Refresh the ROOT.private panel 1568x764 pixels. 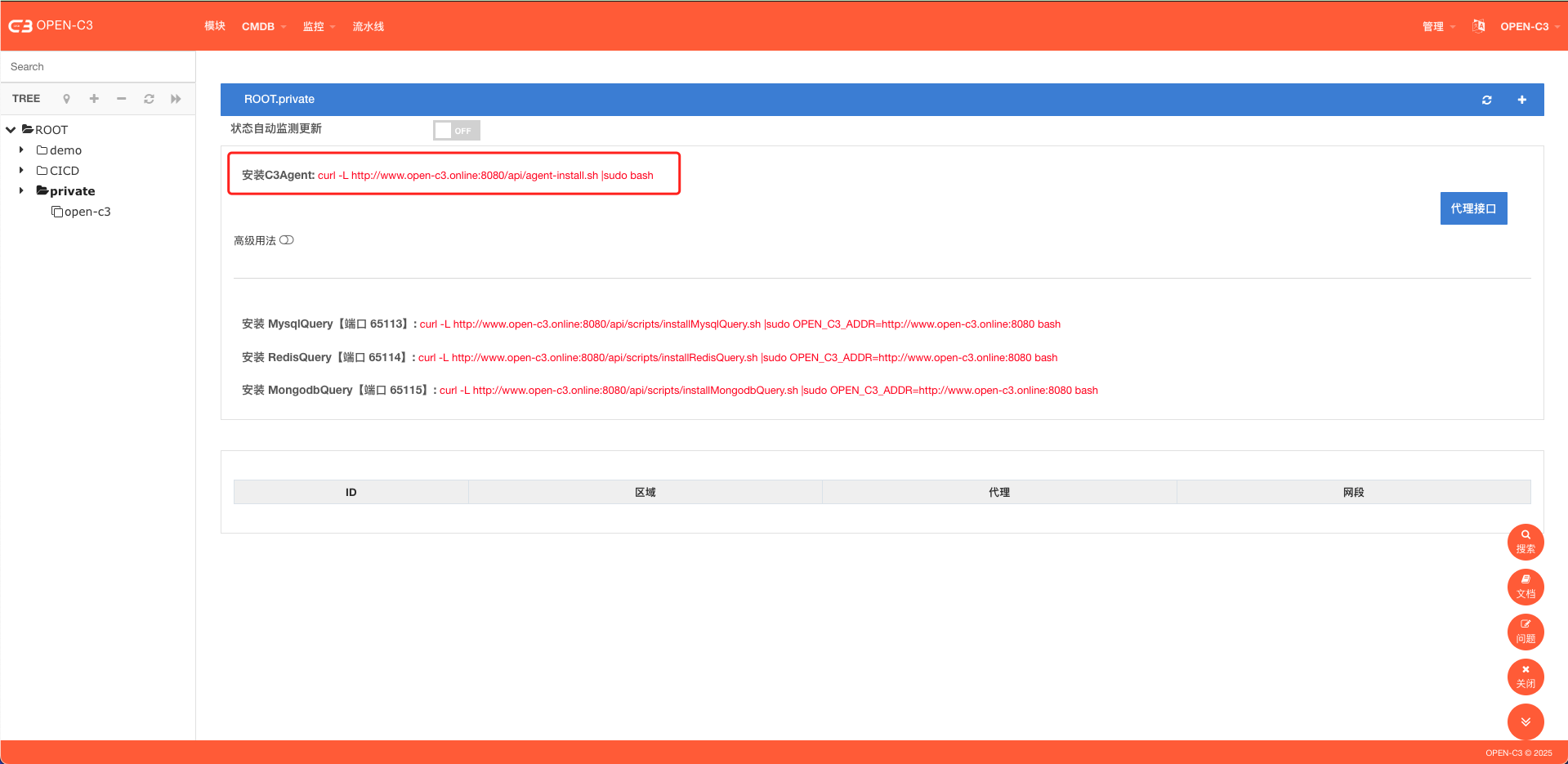[x=1486, y=100]
